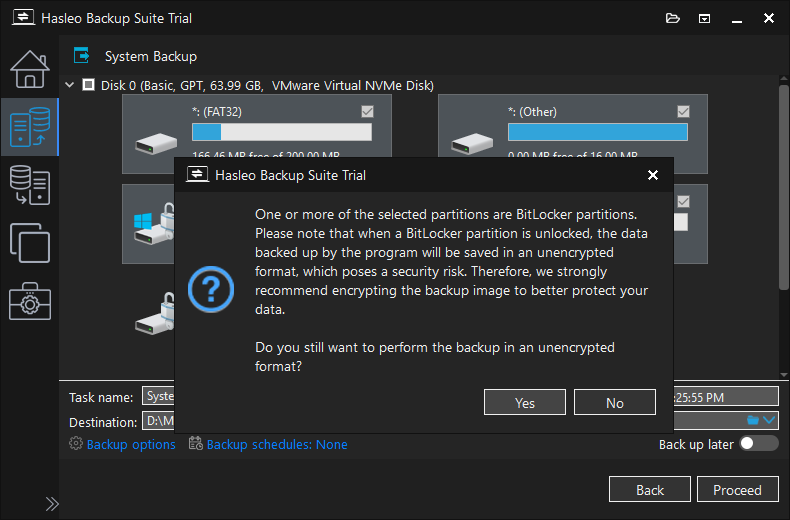Image resolution: width=790 pixels, height=520 pixels.
Task: Toggle the Disk 0 checkbox
Action: (x=88, y=85)
